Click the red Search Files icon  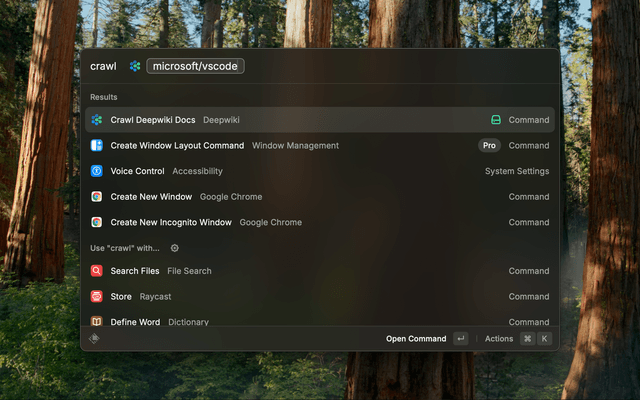97,271
